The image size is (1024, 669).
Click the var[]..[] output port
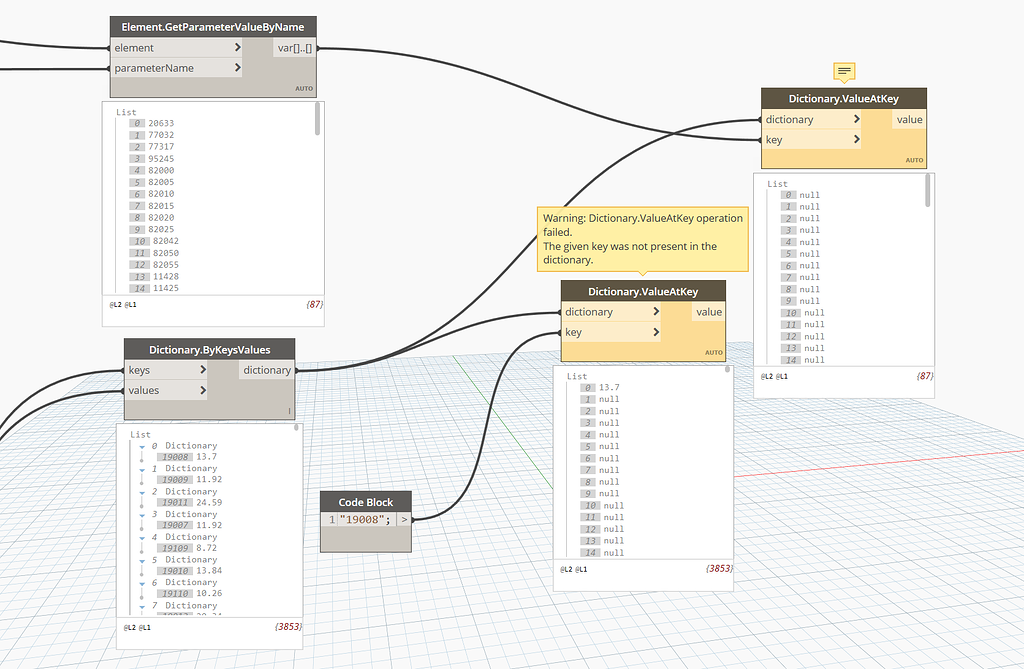click(296, 47)
